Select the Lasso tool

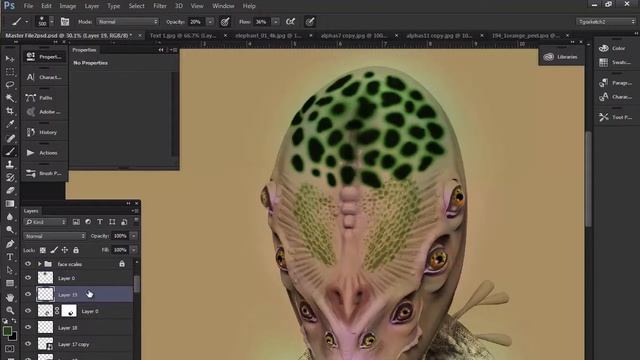(x=10, y=85)
